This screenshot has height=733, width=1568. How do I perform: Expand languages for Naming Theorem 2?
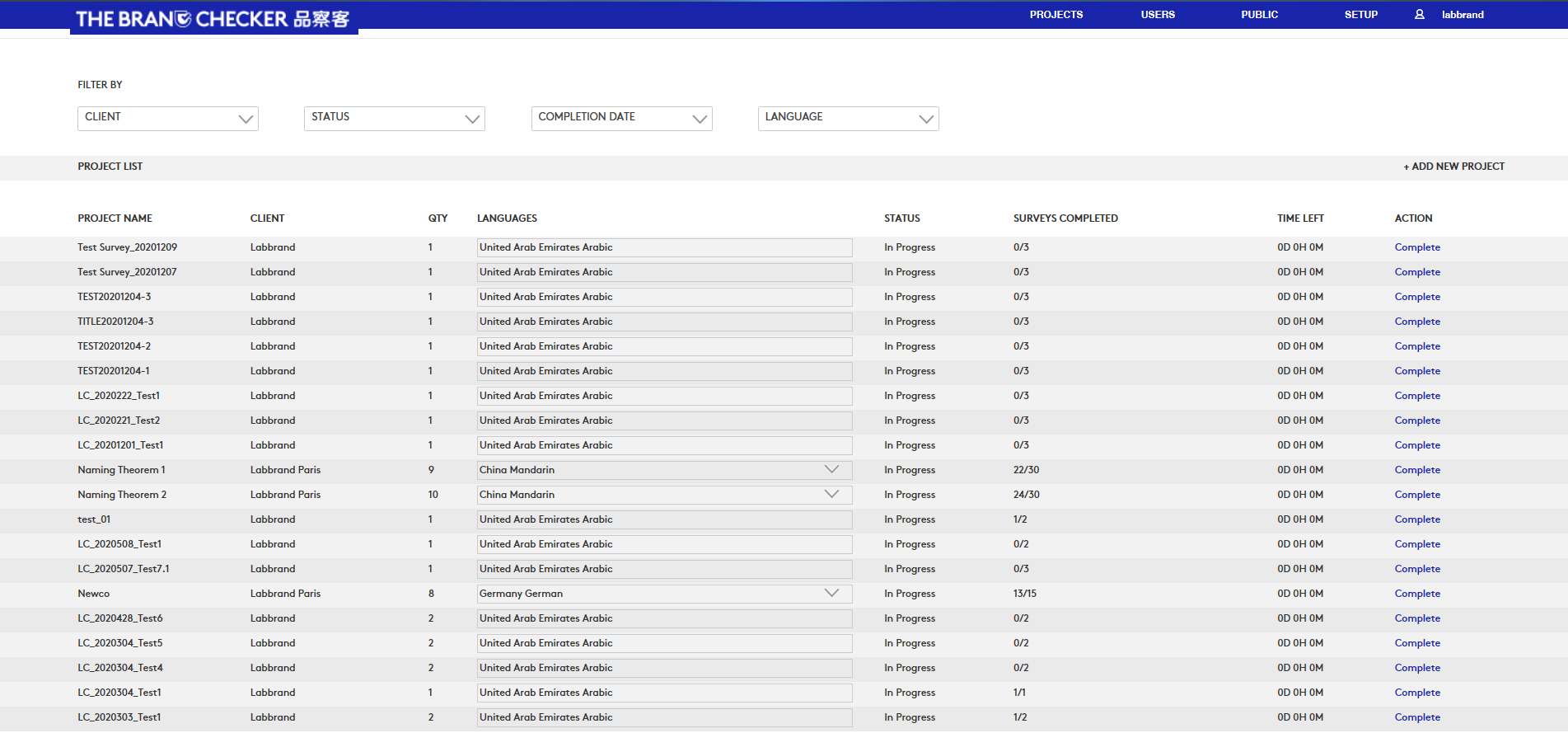point(831,495)
